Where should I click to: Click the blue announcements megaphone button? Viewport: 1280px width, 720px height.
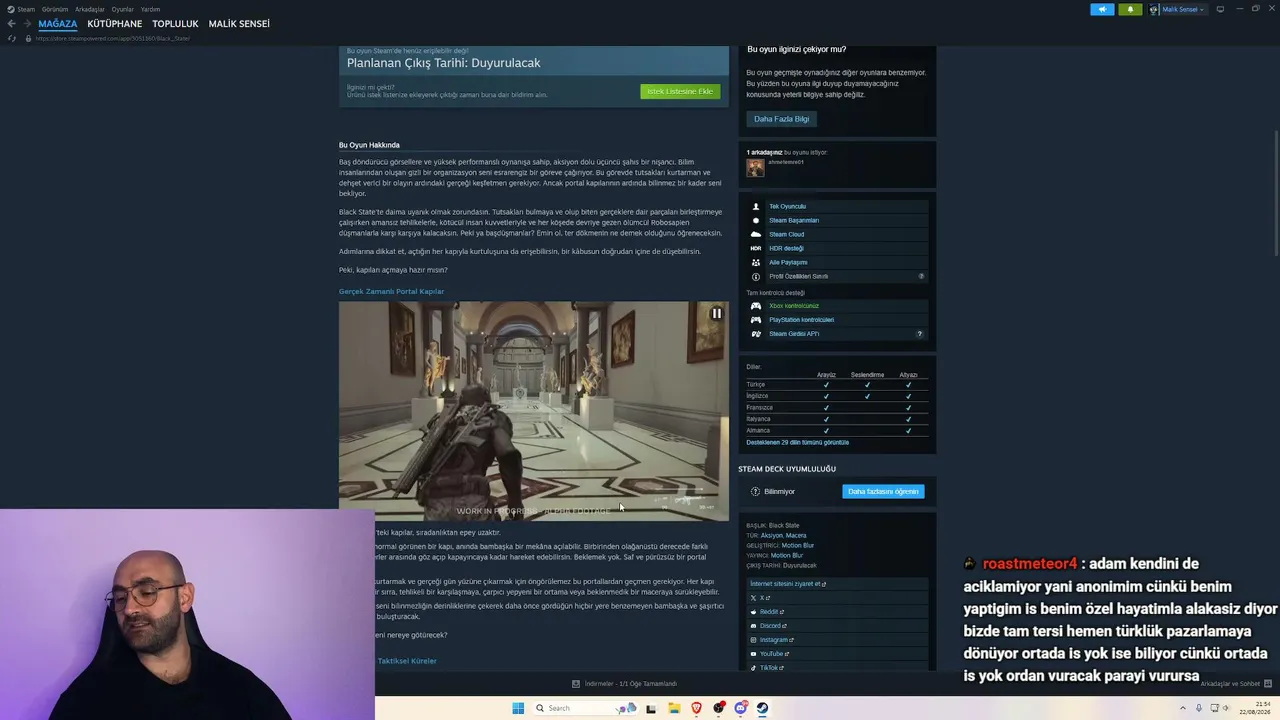point(1102,9)
